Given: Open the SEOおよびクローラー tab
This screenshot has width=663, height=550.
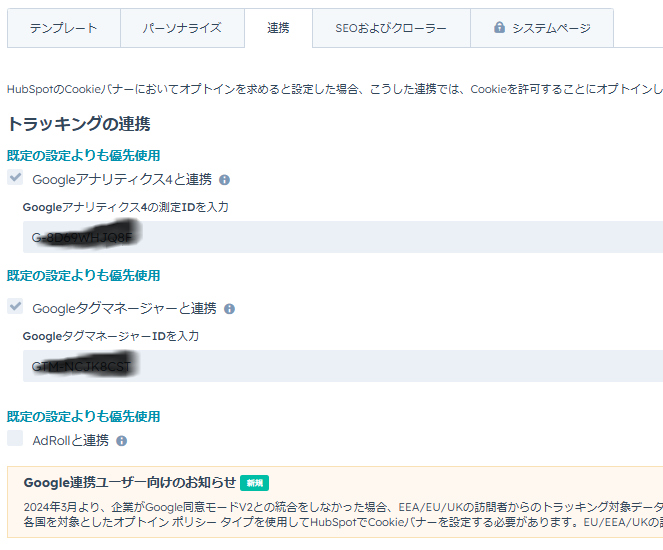Looking at the screenshot, I should click(x=391, y=28).
